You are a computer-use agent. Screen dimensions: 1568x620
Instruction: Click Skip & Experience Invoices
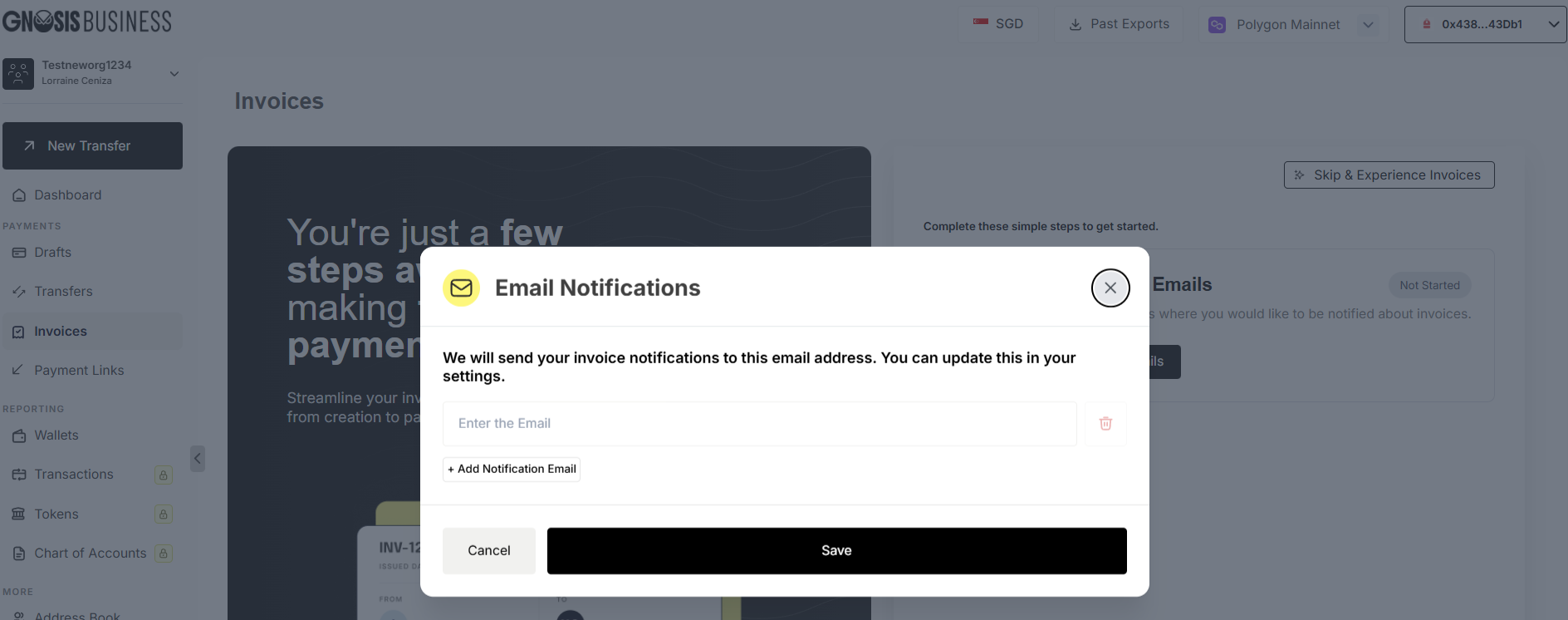[1389, 175]
